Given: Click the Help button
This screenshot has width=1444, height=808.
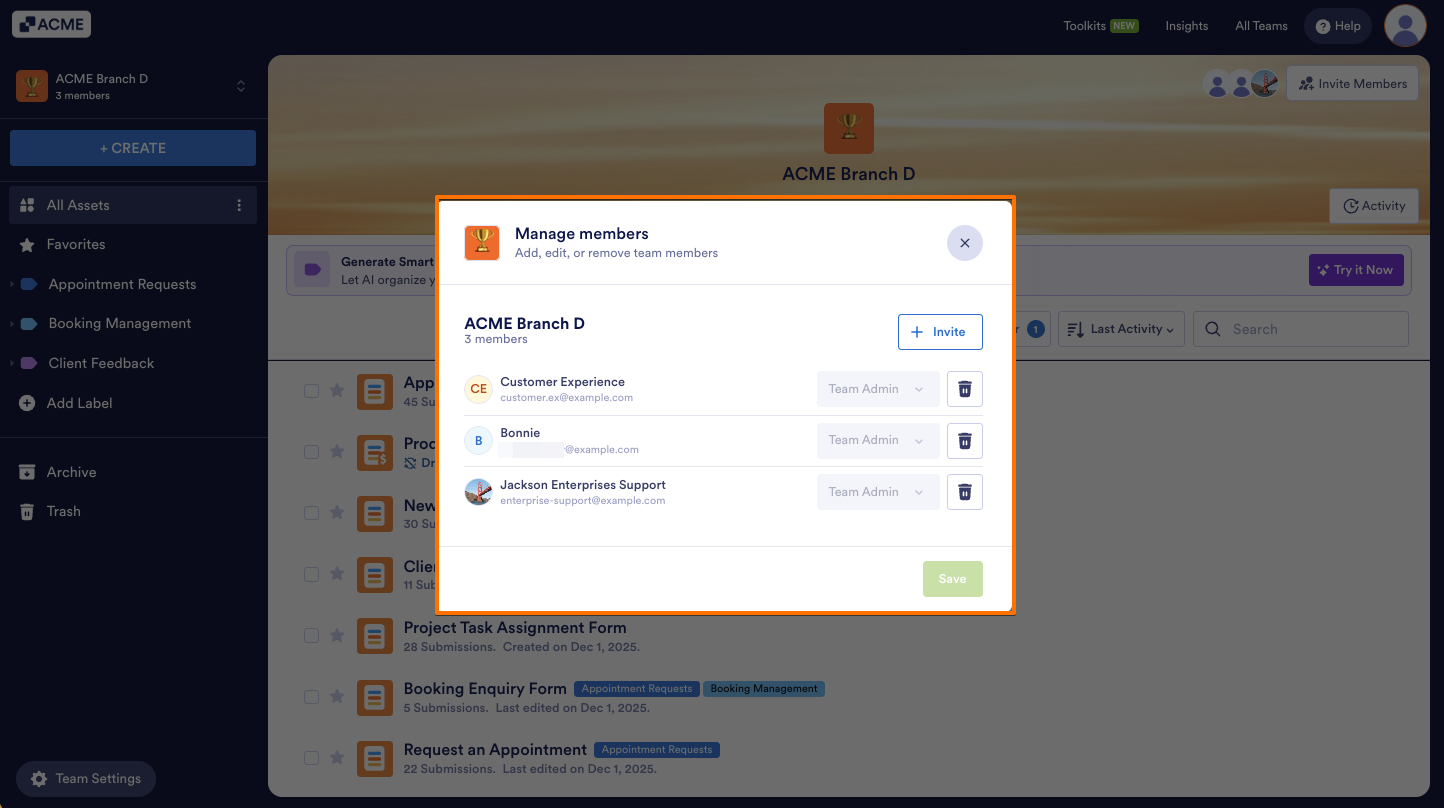Looking at the screenshot, I should pos(1338,26).
